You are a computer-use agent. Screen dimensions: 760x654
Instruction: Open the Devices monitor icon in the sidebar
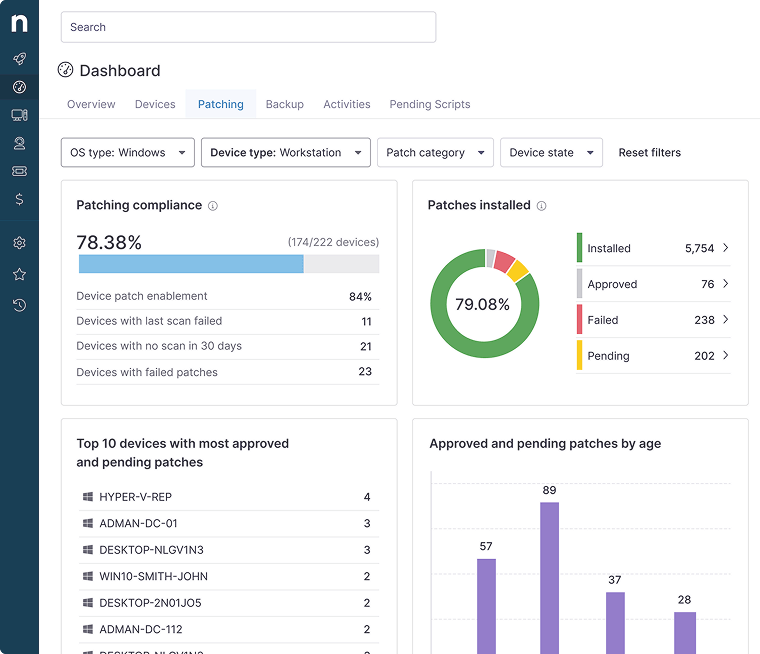pyautogui.click(x=19, y=115)
